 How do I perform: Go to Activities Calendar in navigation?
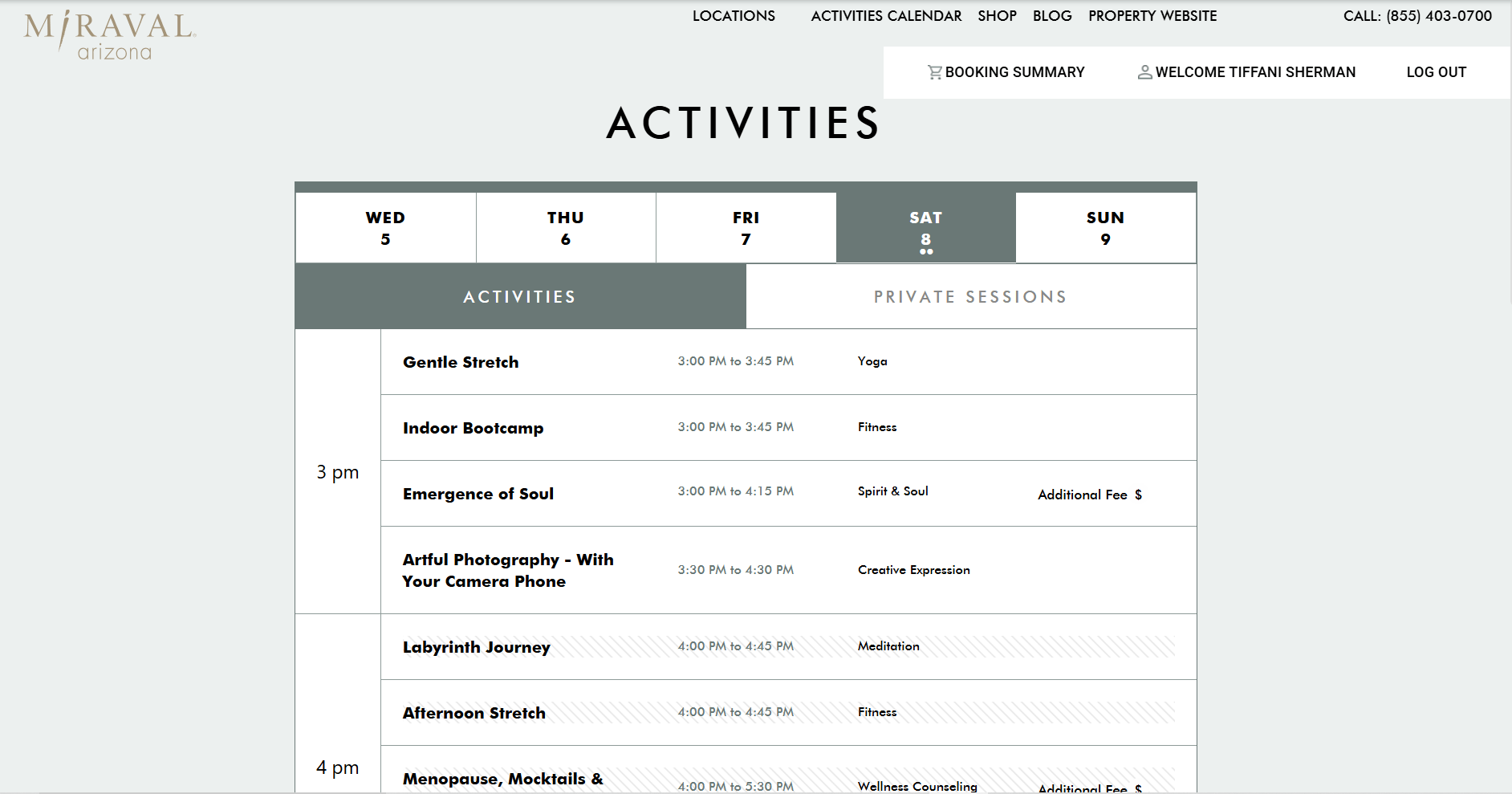(886, 16)
